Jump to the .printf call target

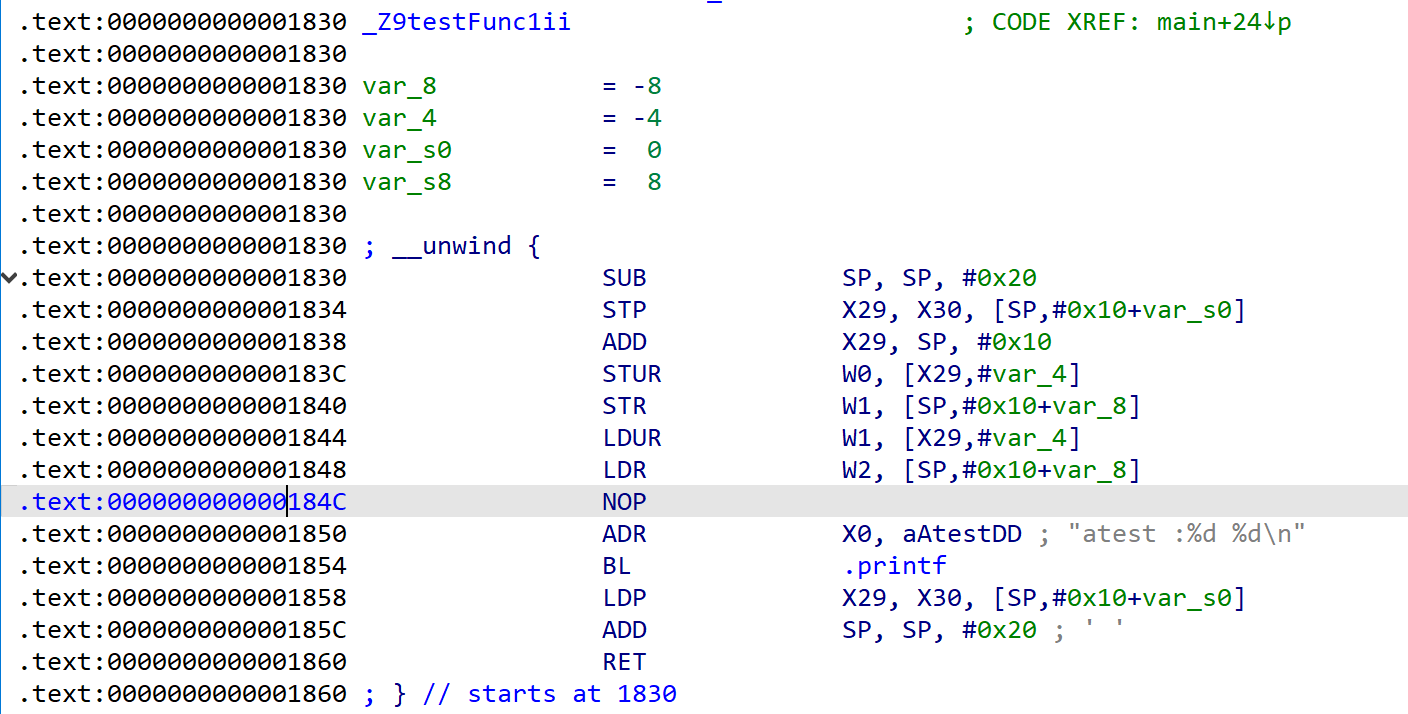[895, 566]
